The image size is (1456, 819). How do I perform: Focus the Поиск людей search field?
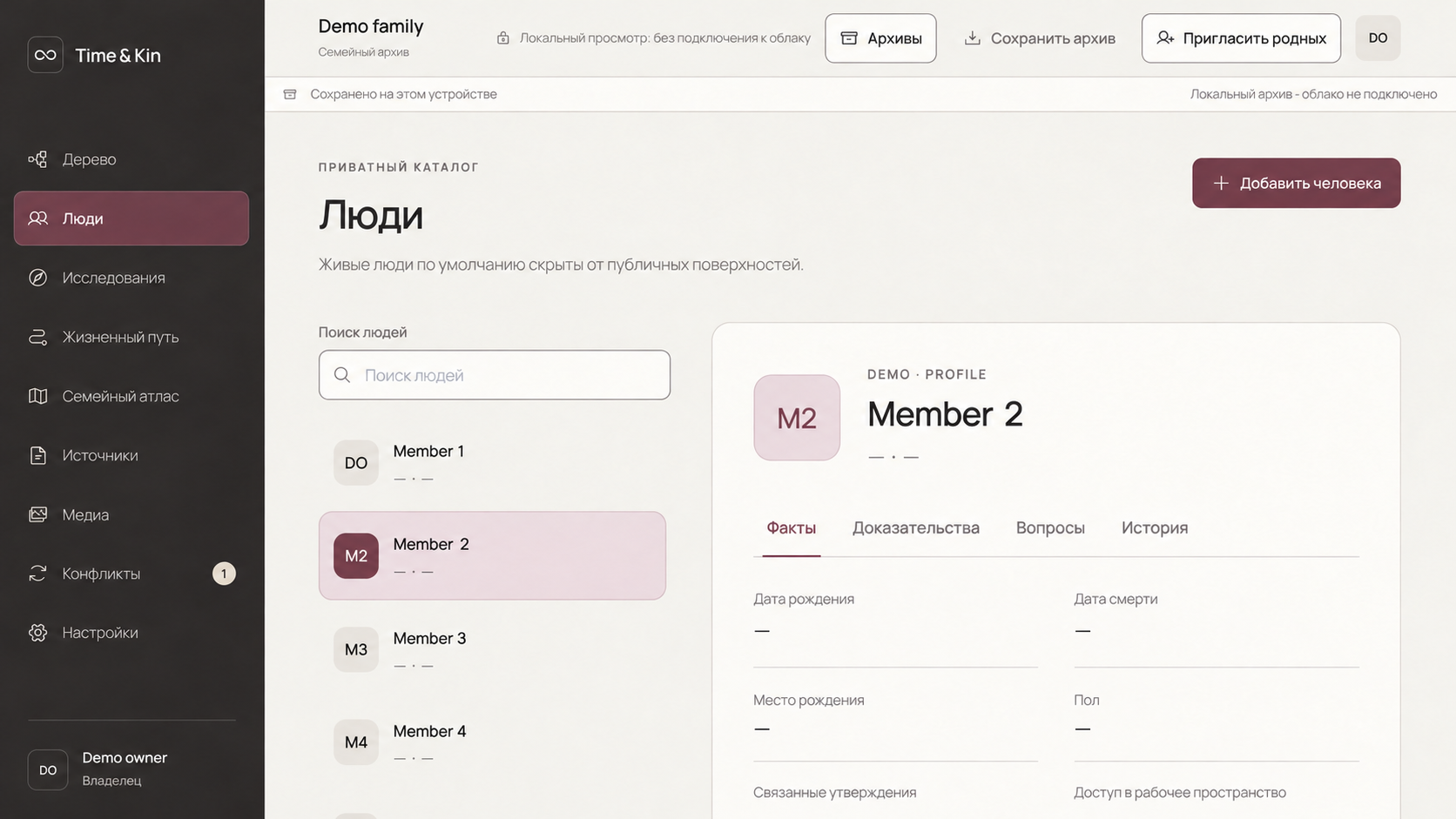(495, 375)
